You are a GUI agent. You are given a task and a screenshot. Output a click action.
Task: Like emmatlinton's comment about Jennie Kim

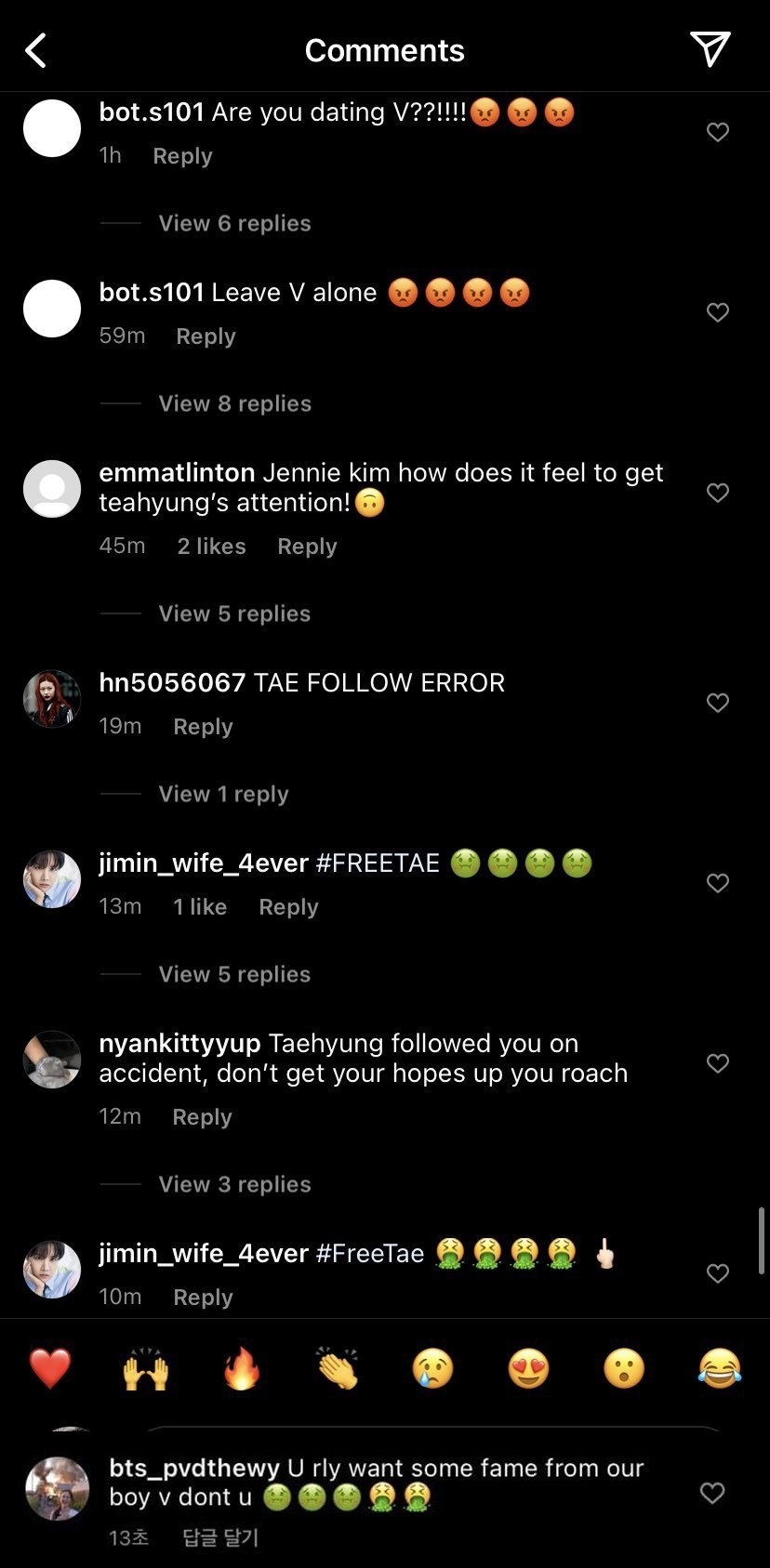tap(718, 493)
